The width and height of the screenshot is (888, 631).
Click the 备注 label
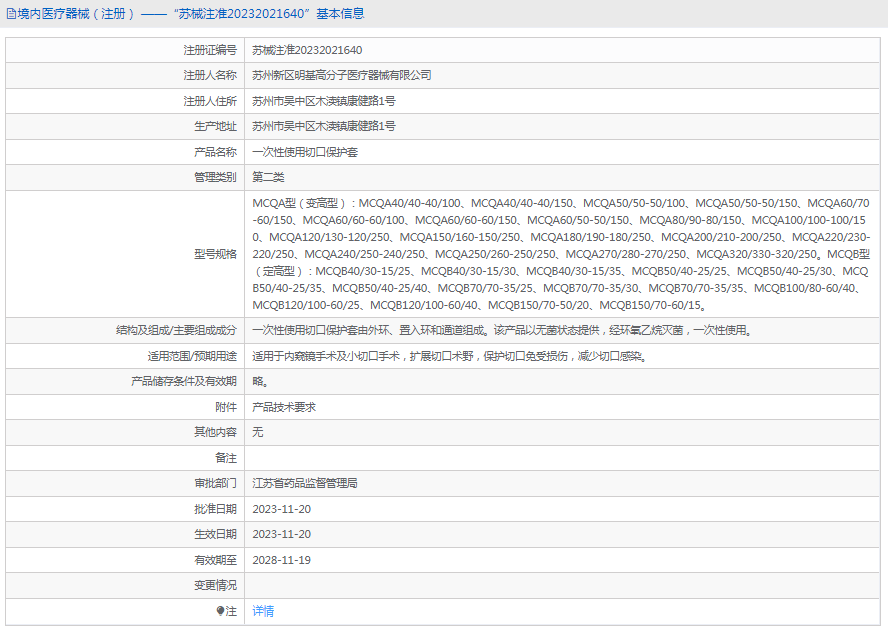click(226, 458)
